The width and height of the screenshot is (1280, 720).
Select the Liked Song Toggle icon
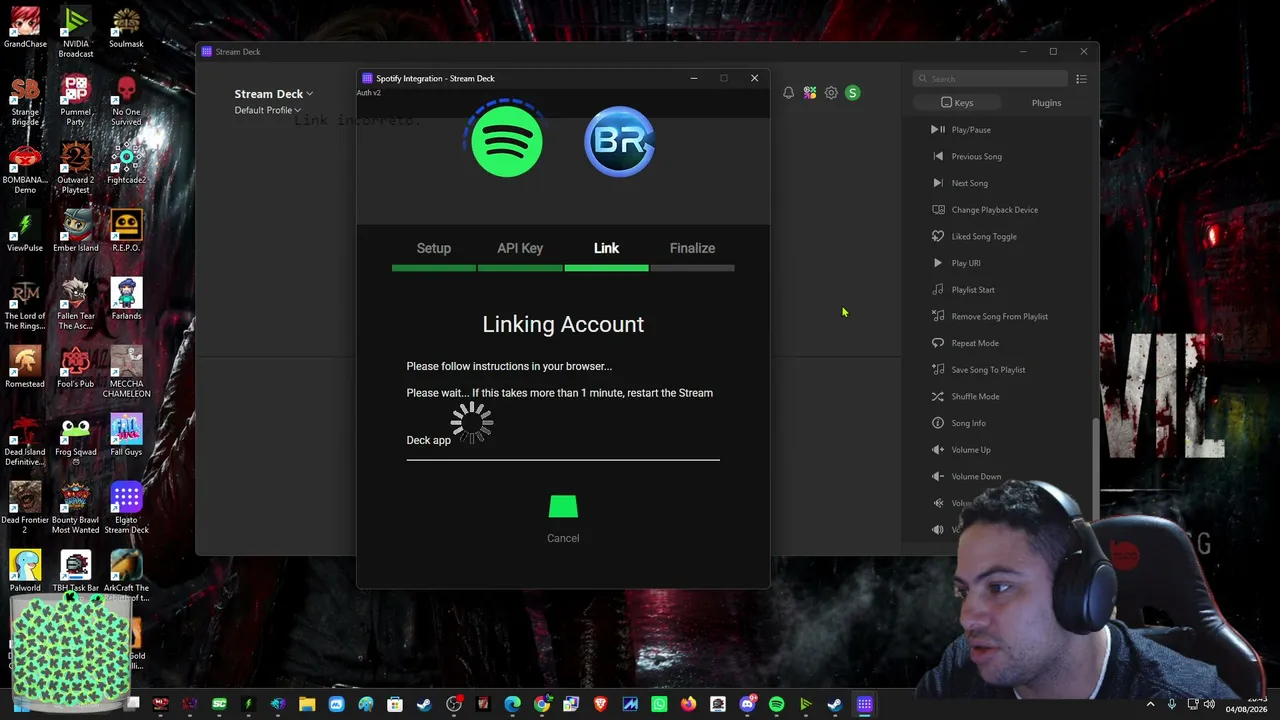point(937,236)
